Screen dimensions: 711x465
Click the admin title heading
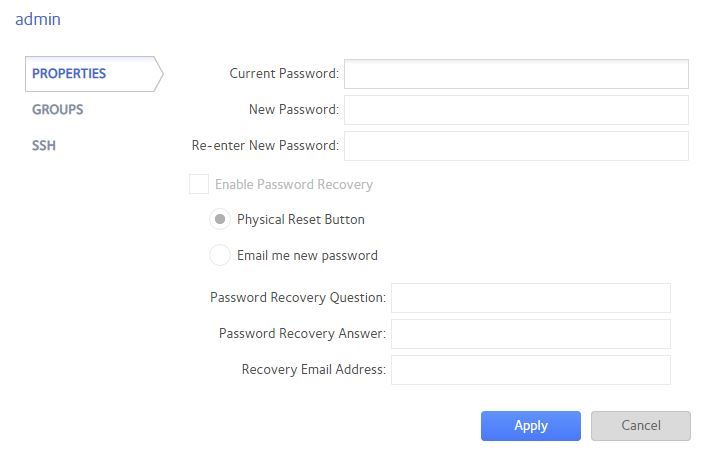(38, 19)
